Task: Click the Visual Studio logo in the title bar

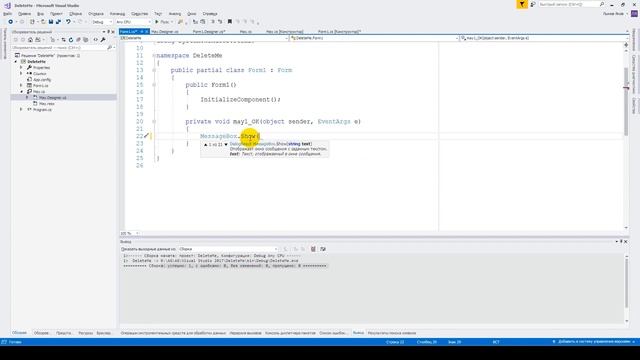Action: (7, 5)
